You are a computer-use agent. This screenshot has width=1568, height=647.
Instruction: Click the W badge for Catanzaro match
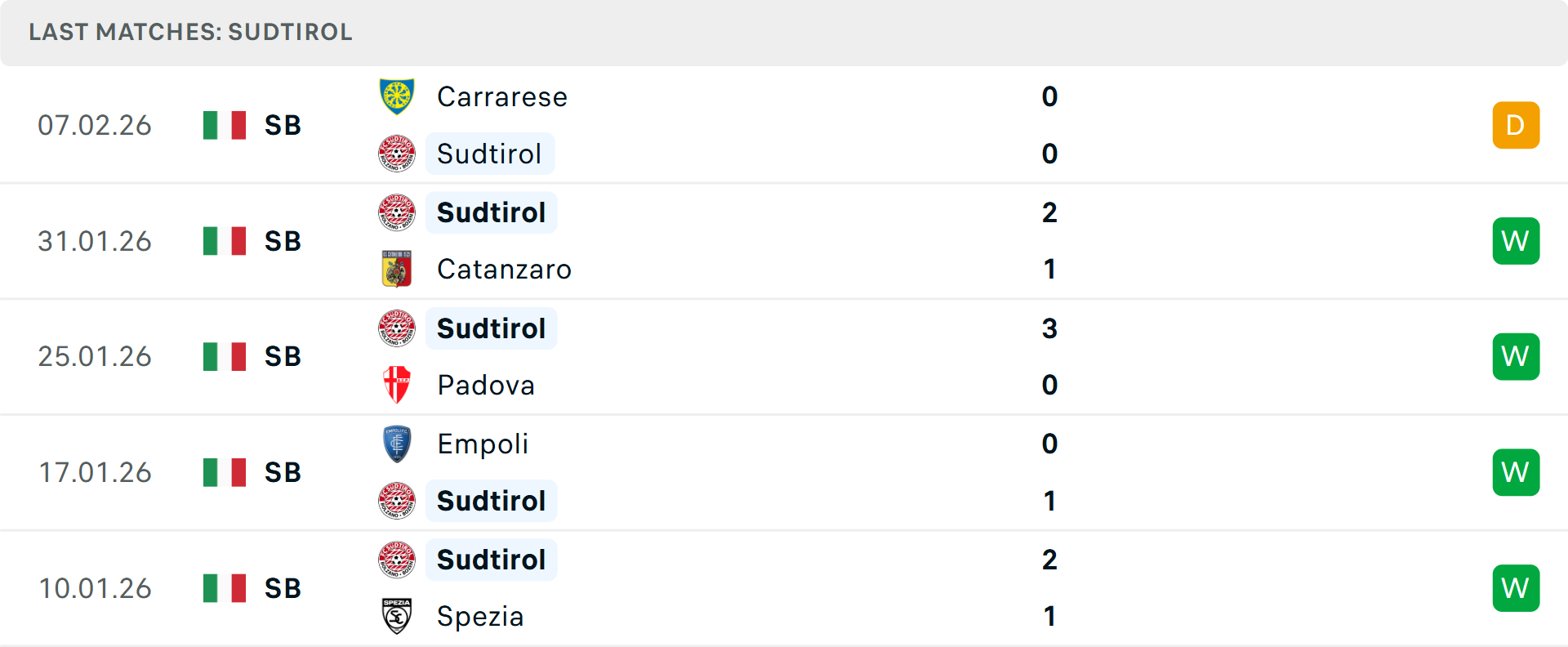tap(1516, 241)
